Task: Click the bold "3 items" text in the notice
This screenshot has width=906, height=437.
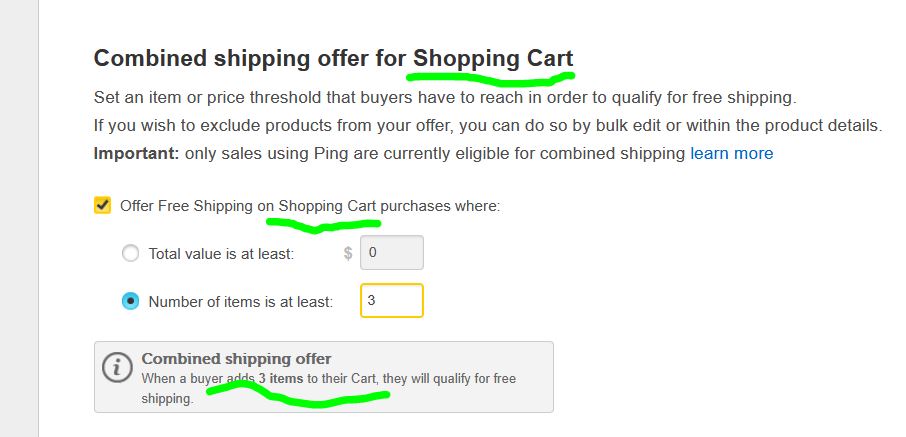Action: click(280, 379)
